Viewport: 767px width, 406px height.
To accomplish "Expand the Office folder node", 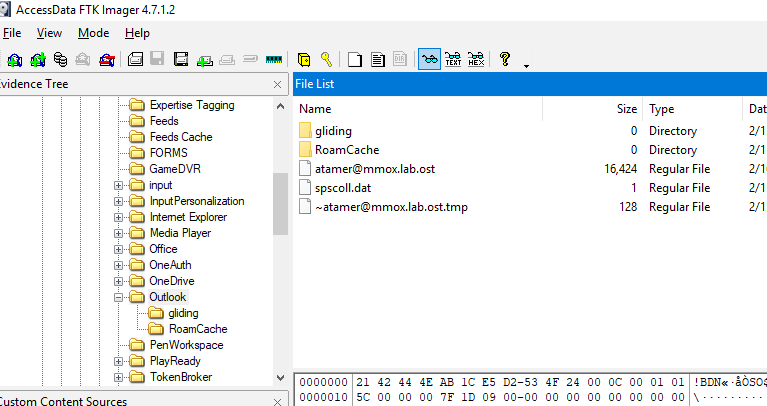I will pyautogui.click(x=118, y=249).
